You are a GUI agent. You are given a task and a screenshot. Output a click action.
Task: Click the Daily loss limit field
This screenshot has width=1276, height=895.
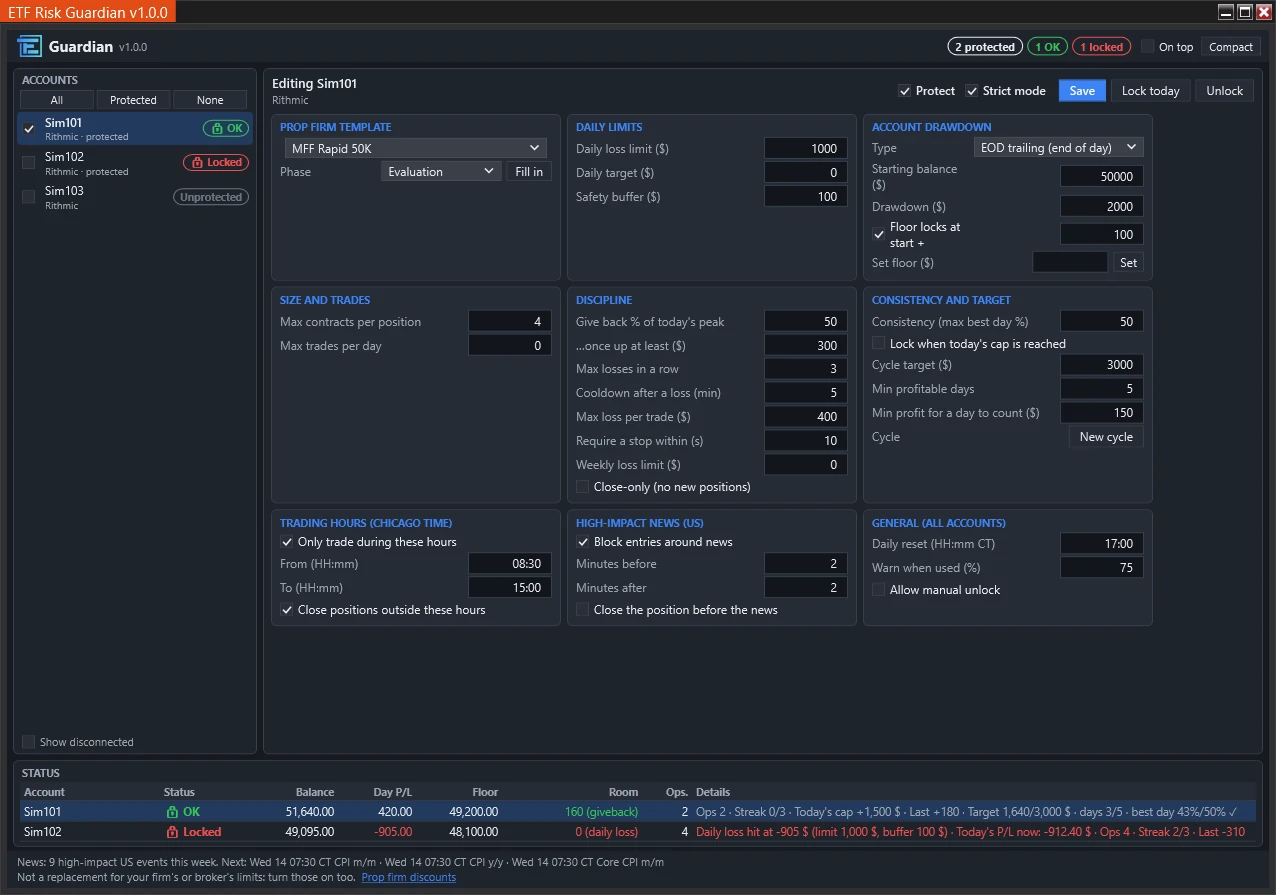coord(806,149)
